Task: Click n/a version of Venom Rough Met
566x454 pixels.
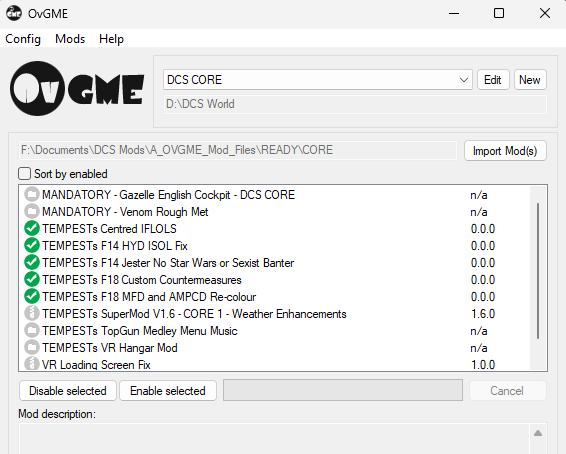Action: coord(479,212)
